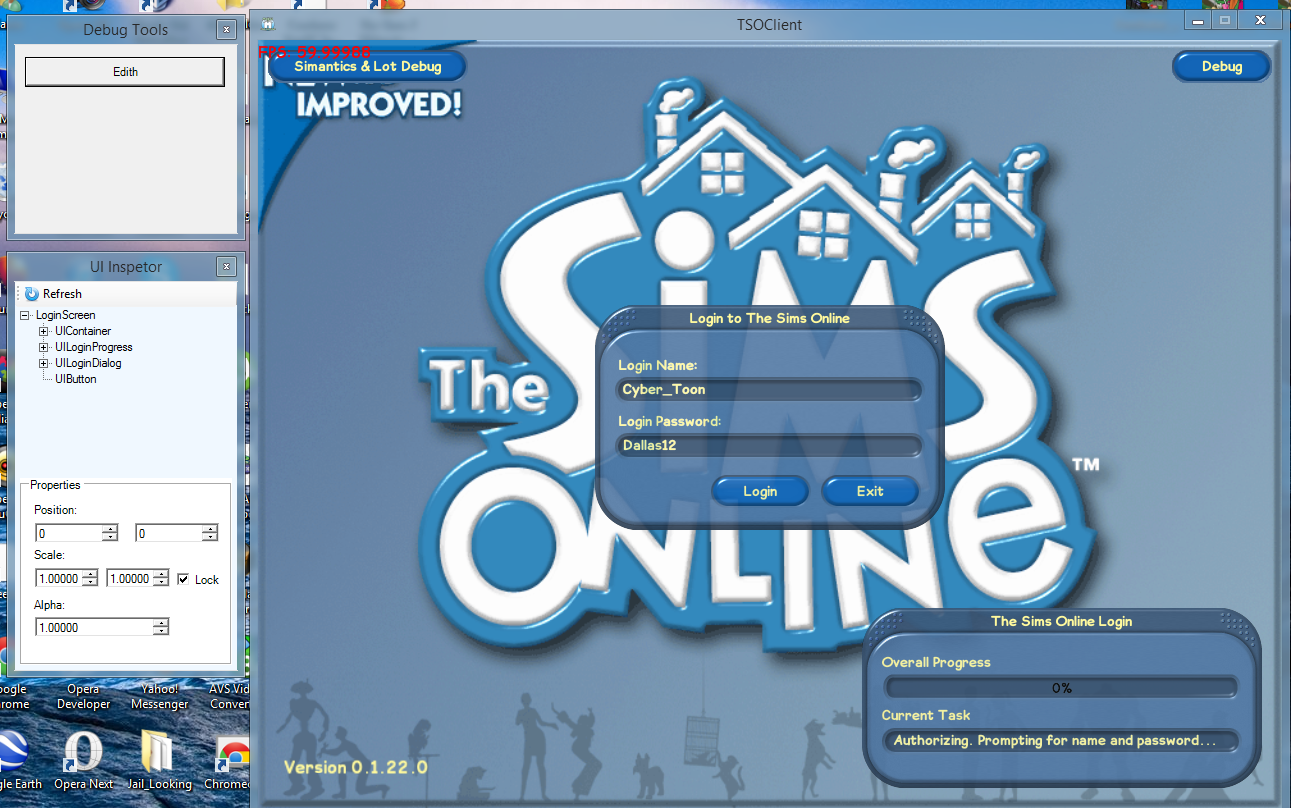Click the Edith button in Debug Tools
The width and height of the screenshot is (1291, 808).
(x=125, y=72)
